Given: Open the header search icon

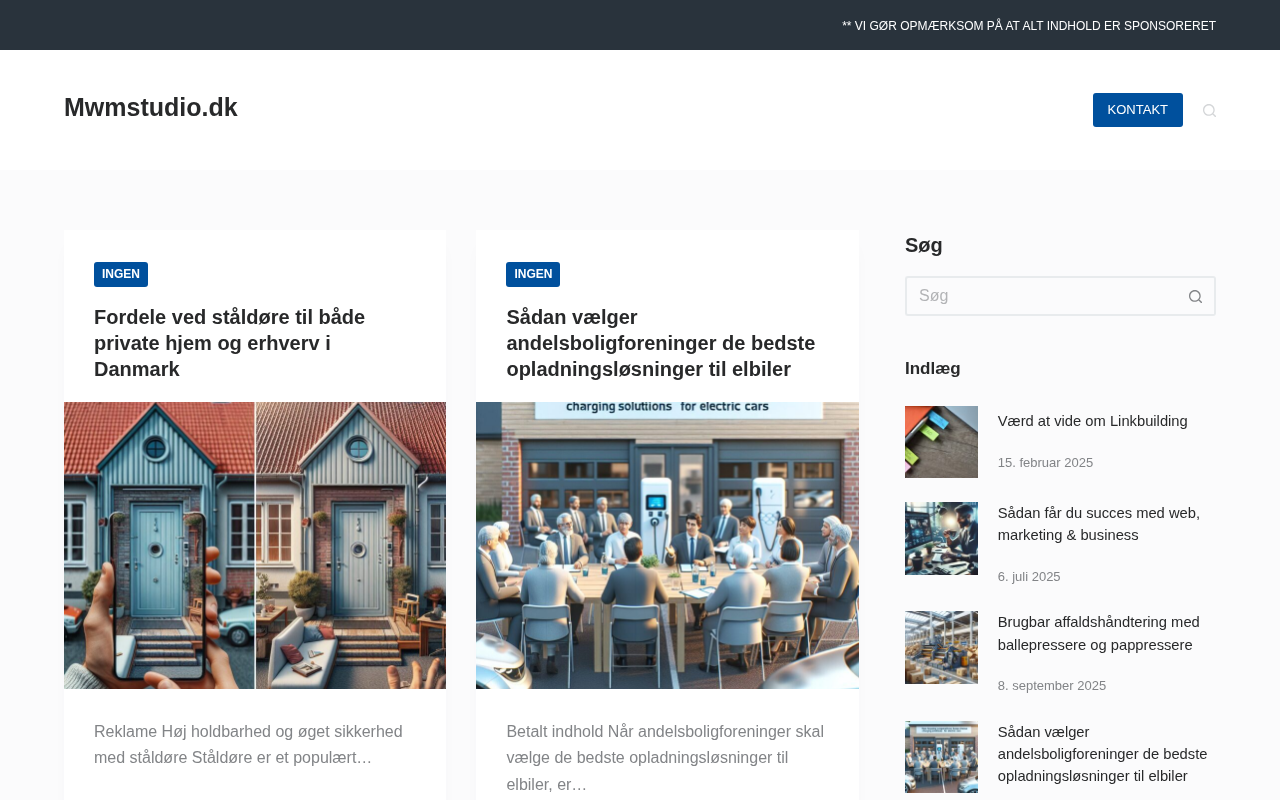Looking at the screenshot, I should click(1209, 110).
